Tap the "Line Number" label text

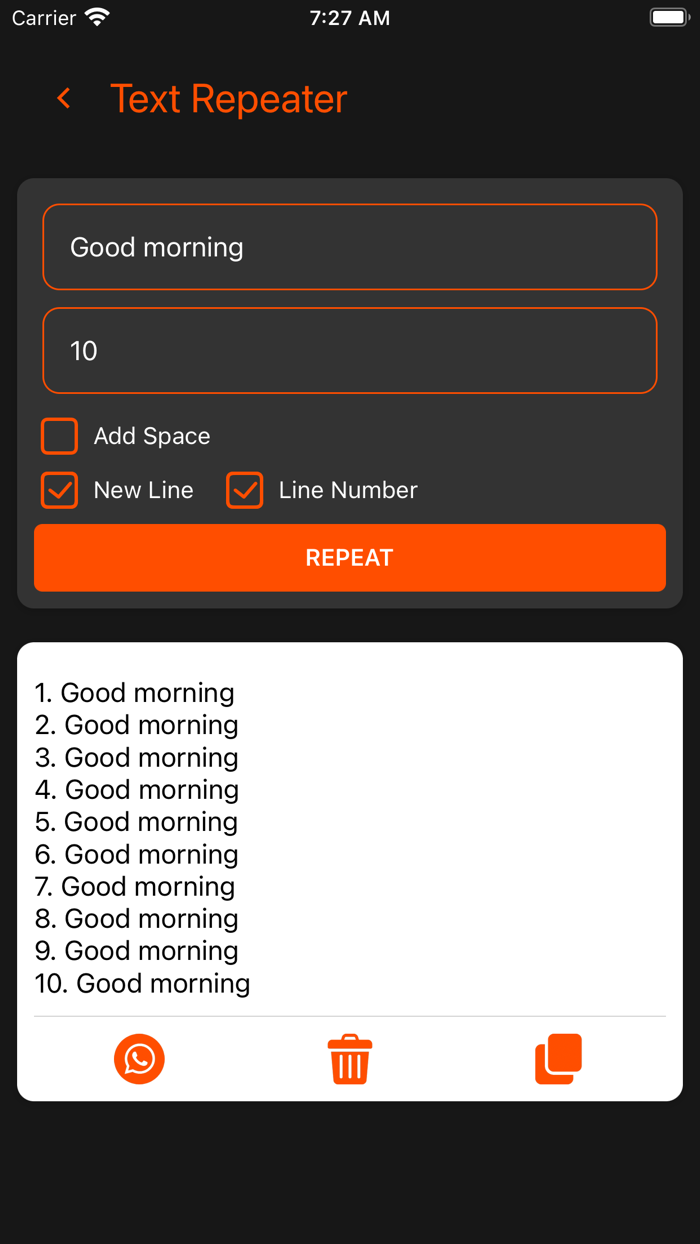[x=348, y=490]
